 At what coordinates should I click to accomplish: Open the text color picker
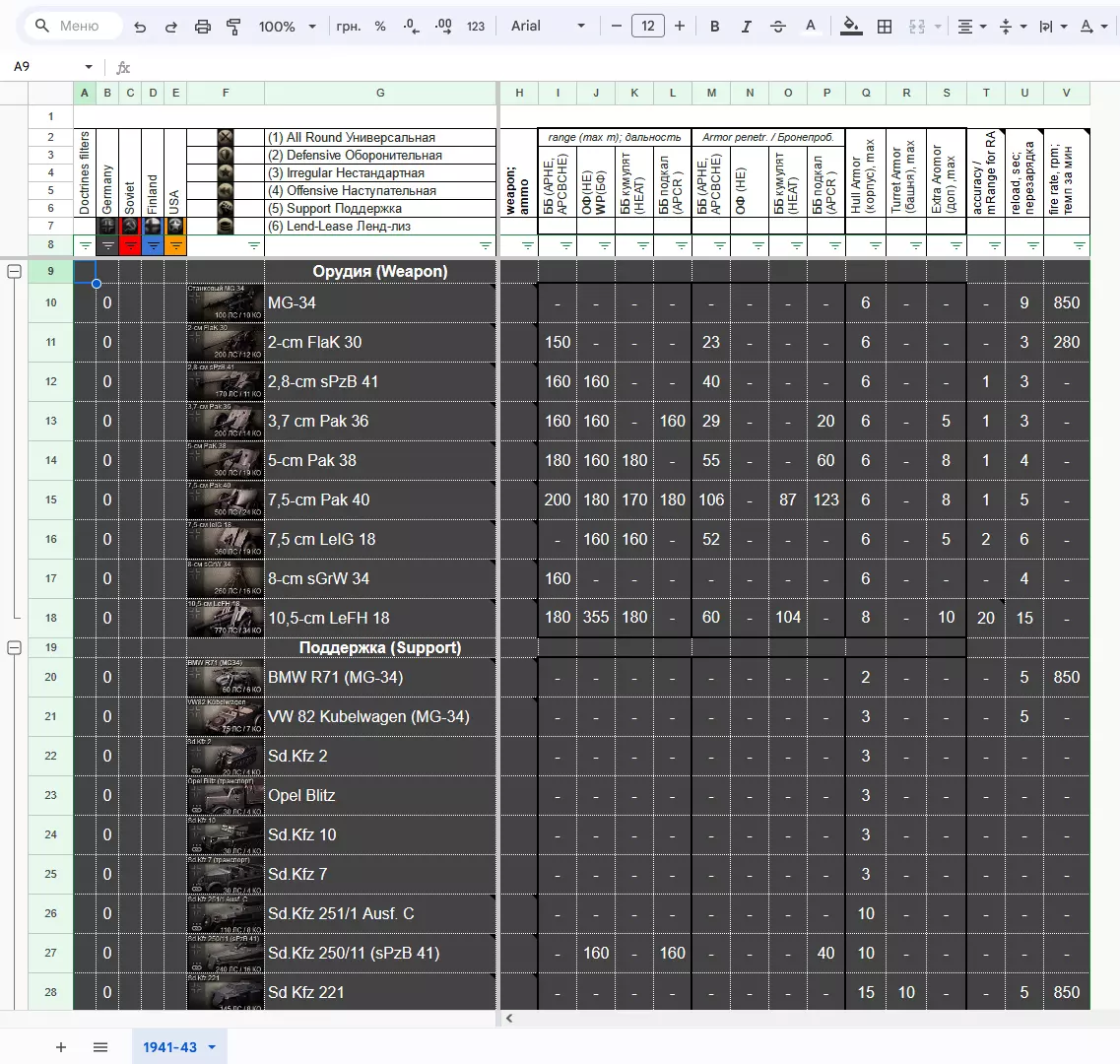coord(810,27)
